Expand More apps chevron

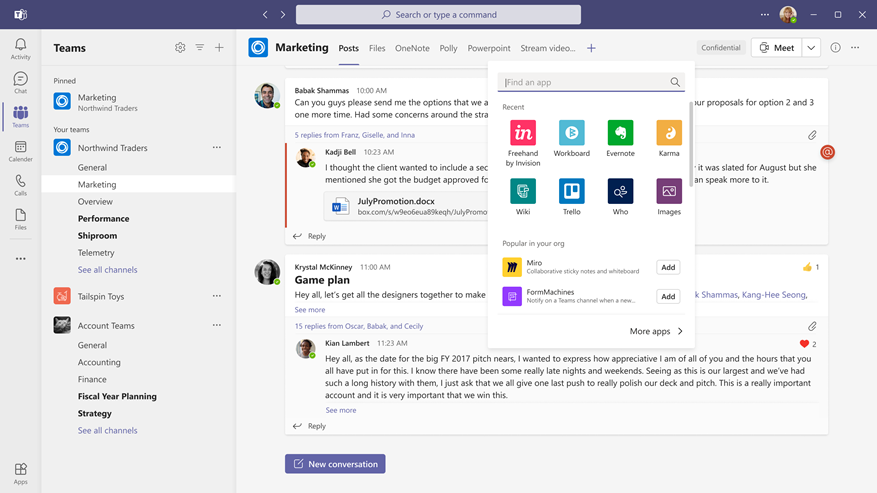680,331
